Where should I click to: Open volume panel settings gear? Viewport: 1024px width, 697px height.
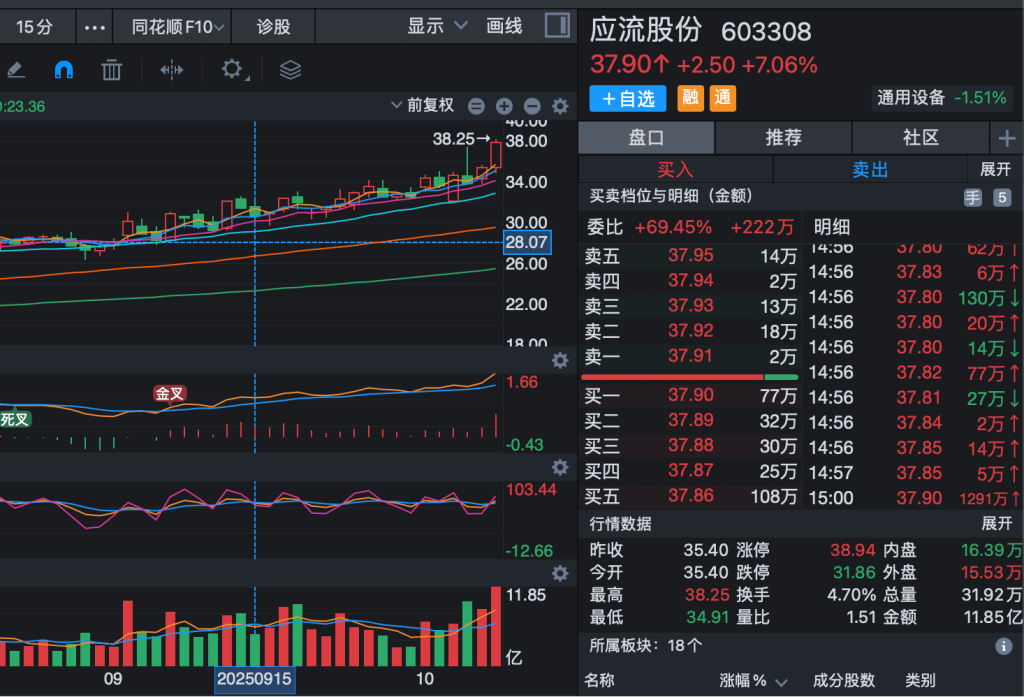click(560, 573)
